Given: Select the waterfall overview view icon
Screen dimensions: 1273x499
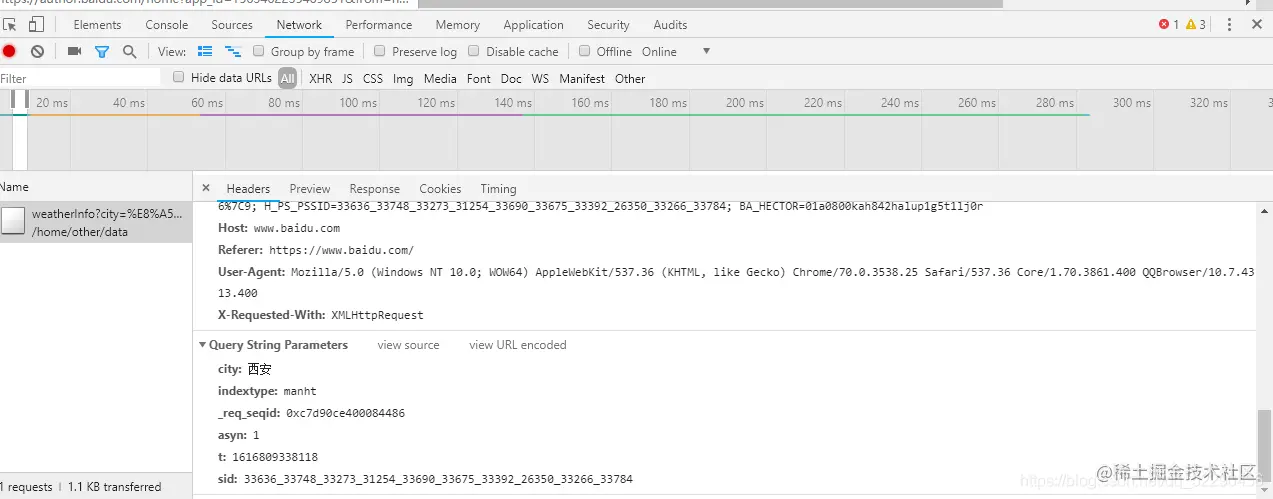Looking at the screenshot, I should [x=232, y=51].
